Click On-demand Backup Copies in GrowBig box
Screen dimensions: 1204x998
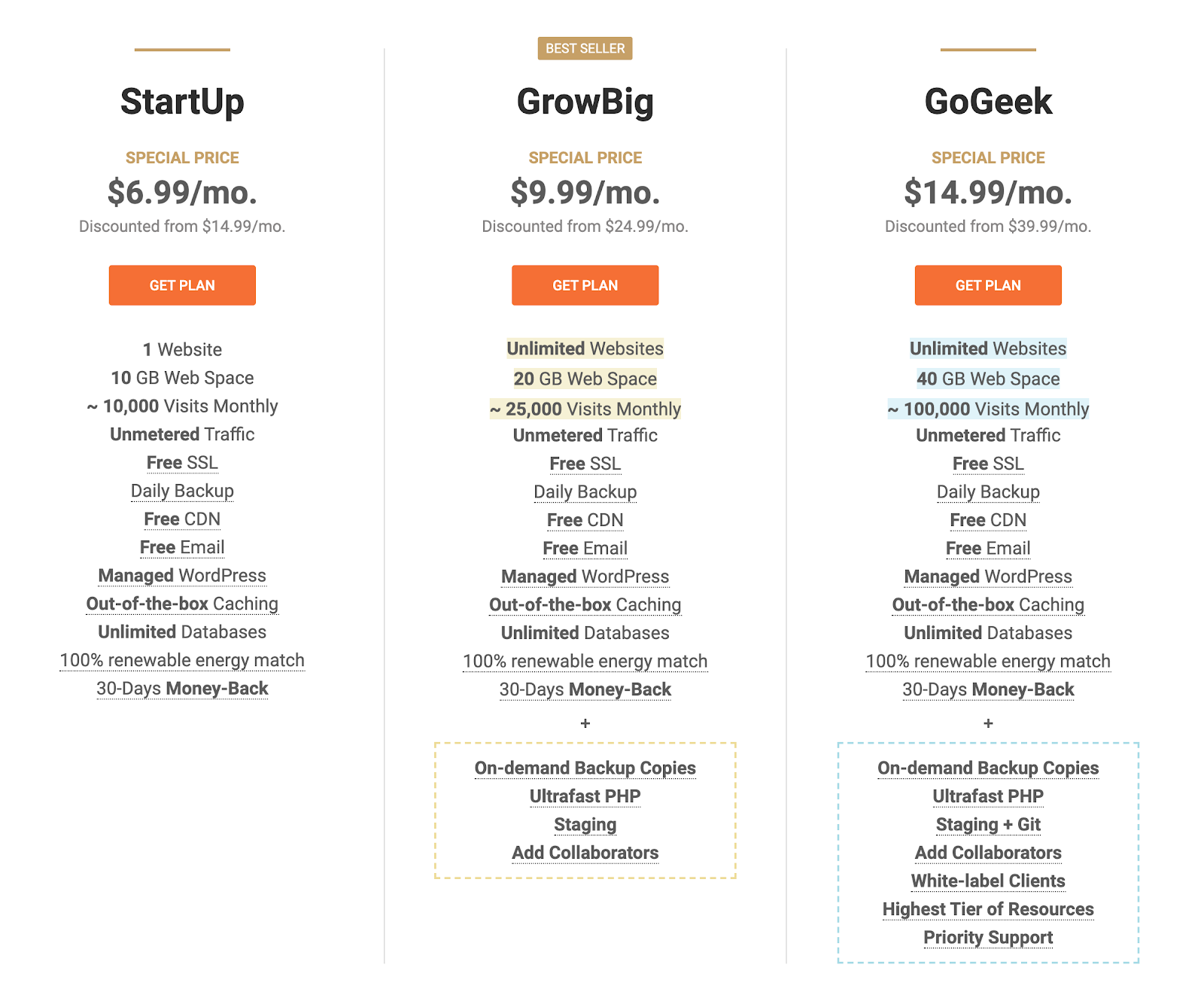(585, 768)
